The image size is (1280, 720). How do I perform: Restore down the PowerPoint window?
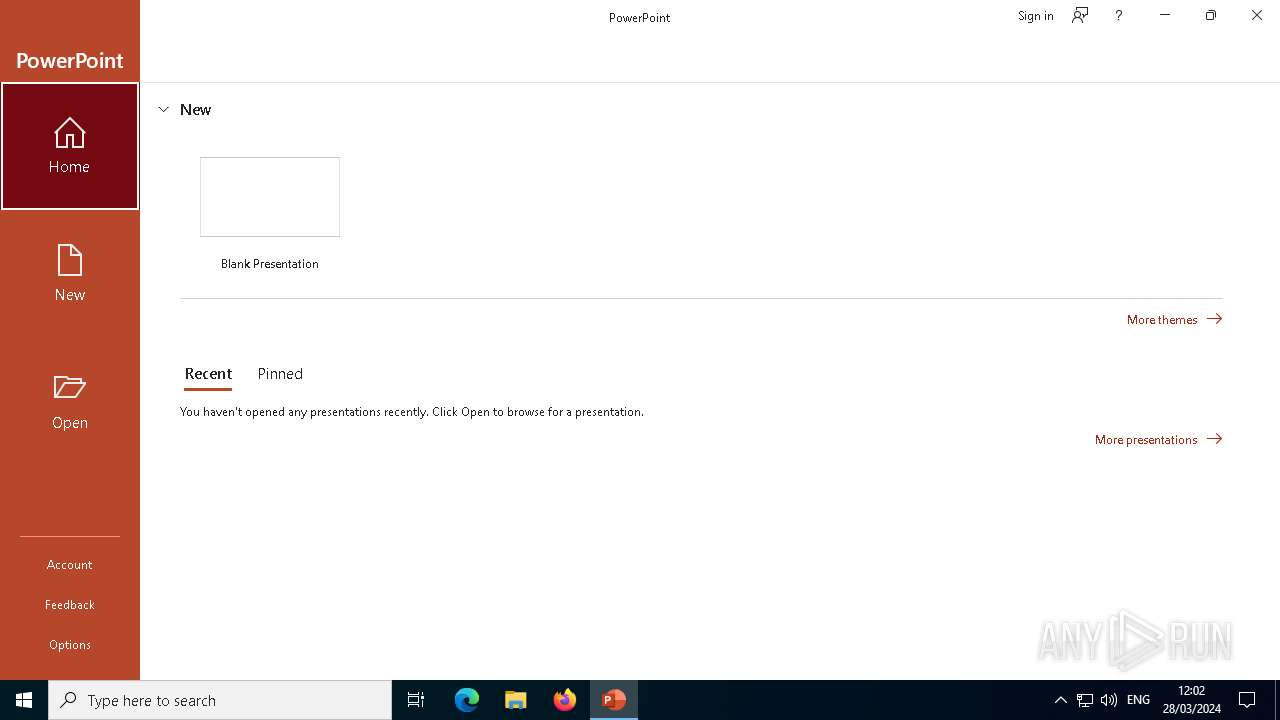pyautogui.click(x=1211, y=16)
